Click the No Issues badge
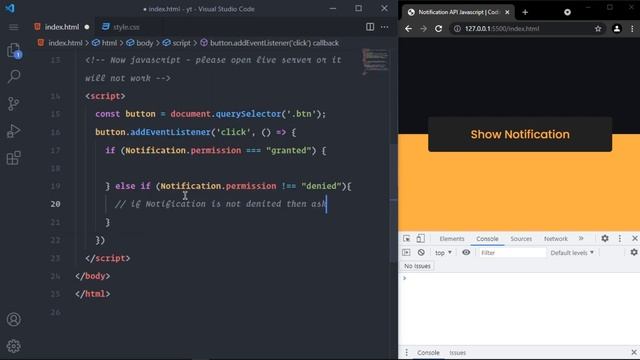Screen dimensions: 640x360 (417, 266)
